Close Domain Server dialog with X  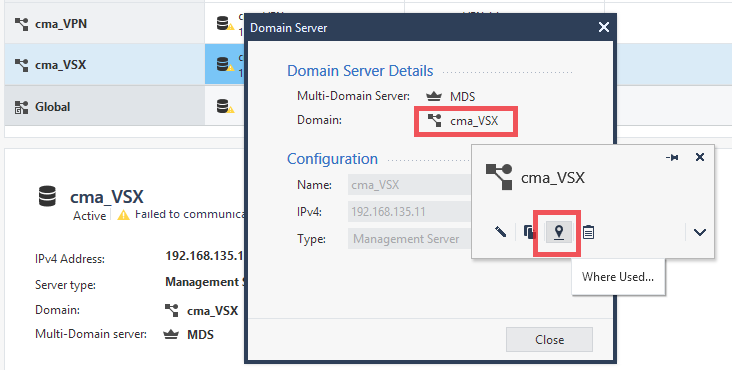click(604, 28)
